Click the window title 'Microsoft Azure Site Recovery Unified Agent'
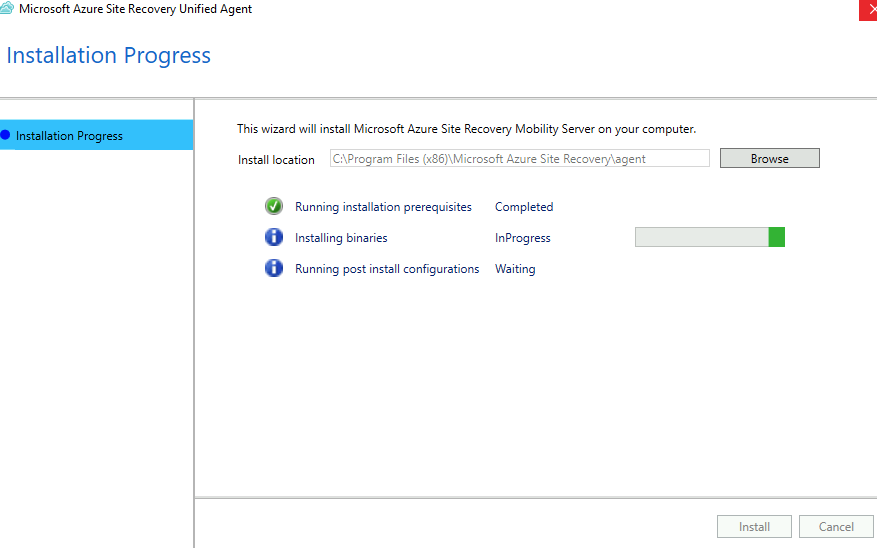 (135, 9)
